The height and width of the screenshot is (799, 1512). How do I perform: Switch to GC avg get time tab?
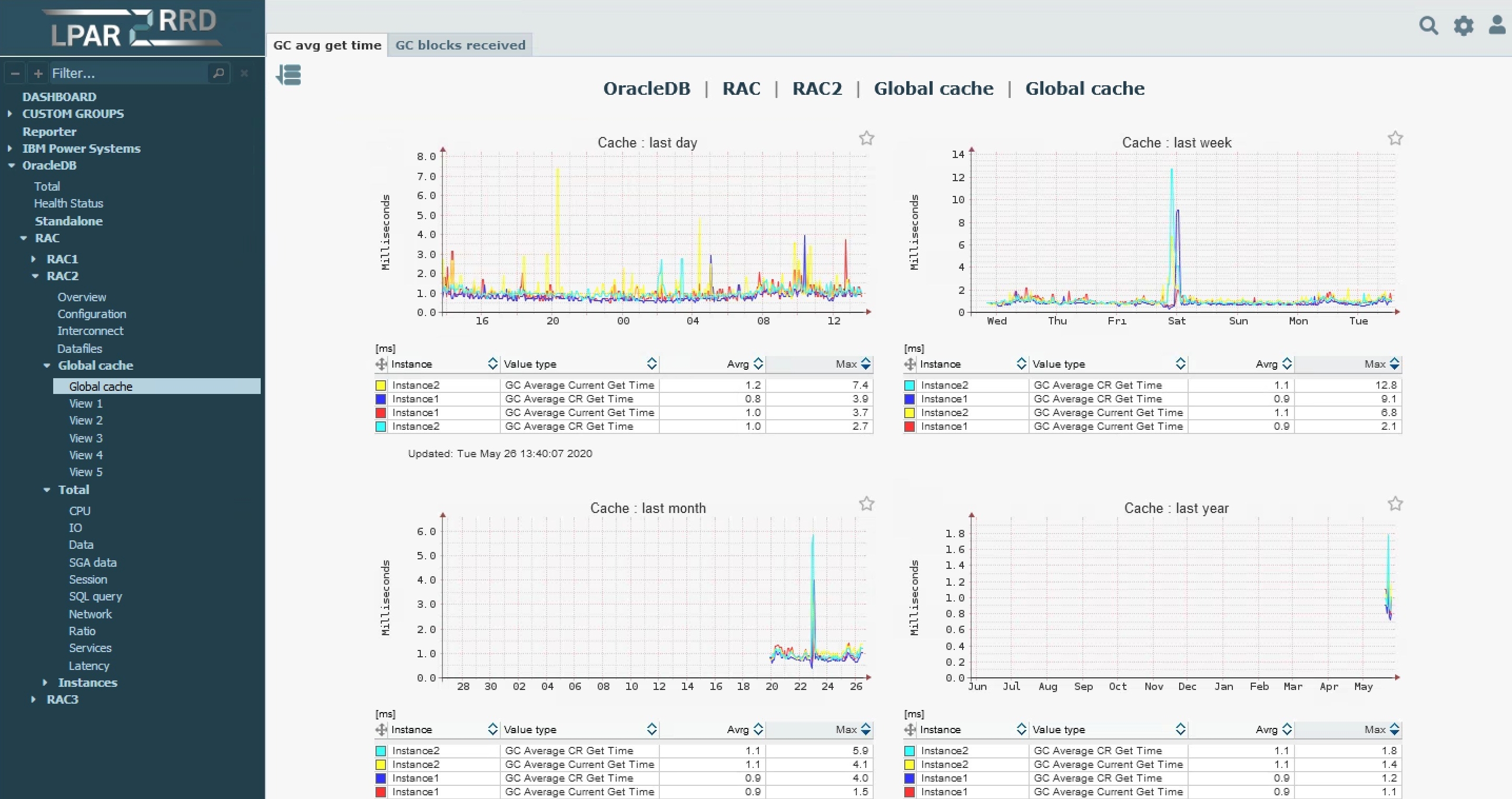327,45
